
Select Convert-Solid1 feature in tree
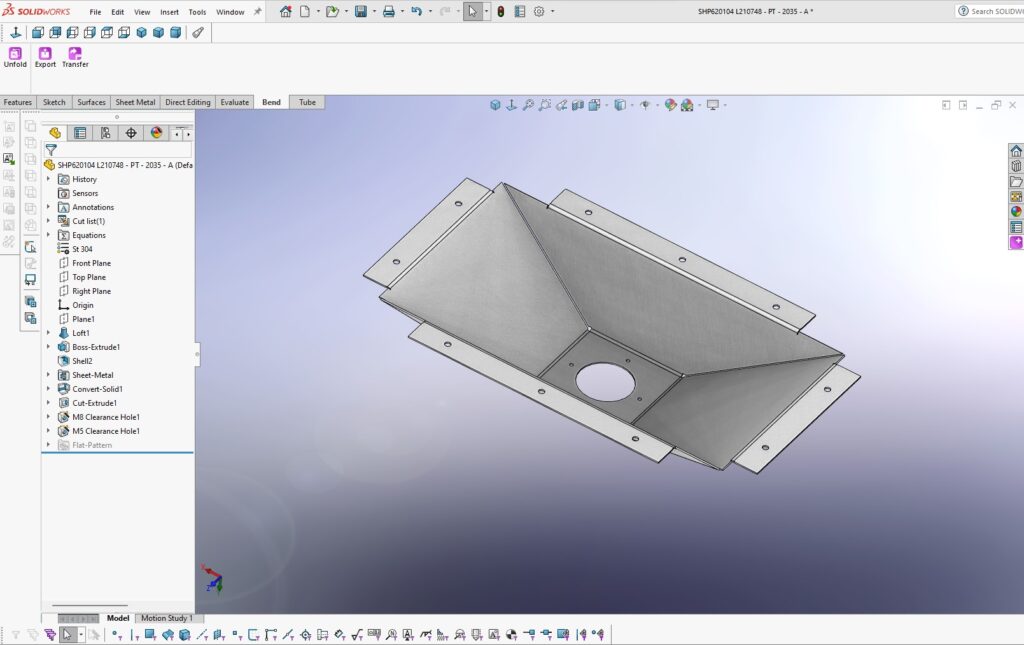[97, 389]
